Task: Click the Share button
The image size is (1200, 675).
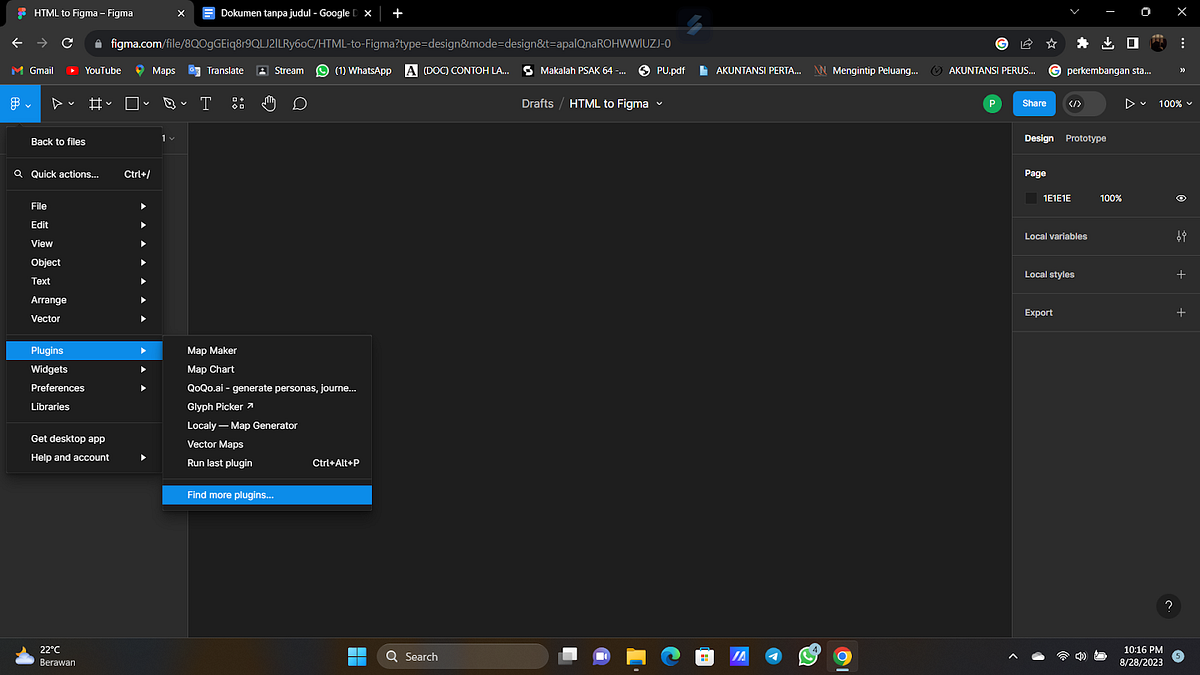Action: [x=1034, y=103]
